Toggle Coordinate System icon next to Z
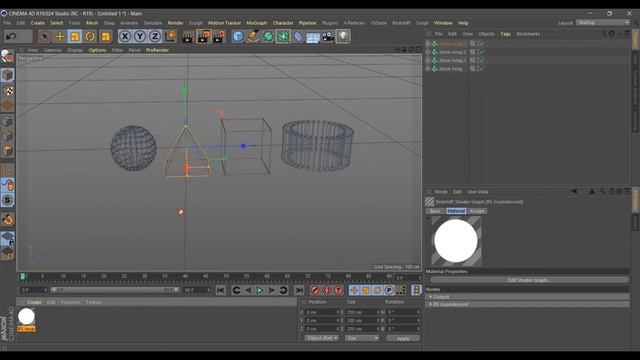This screenshot has width=640, height=360. click(170, 37)
